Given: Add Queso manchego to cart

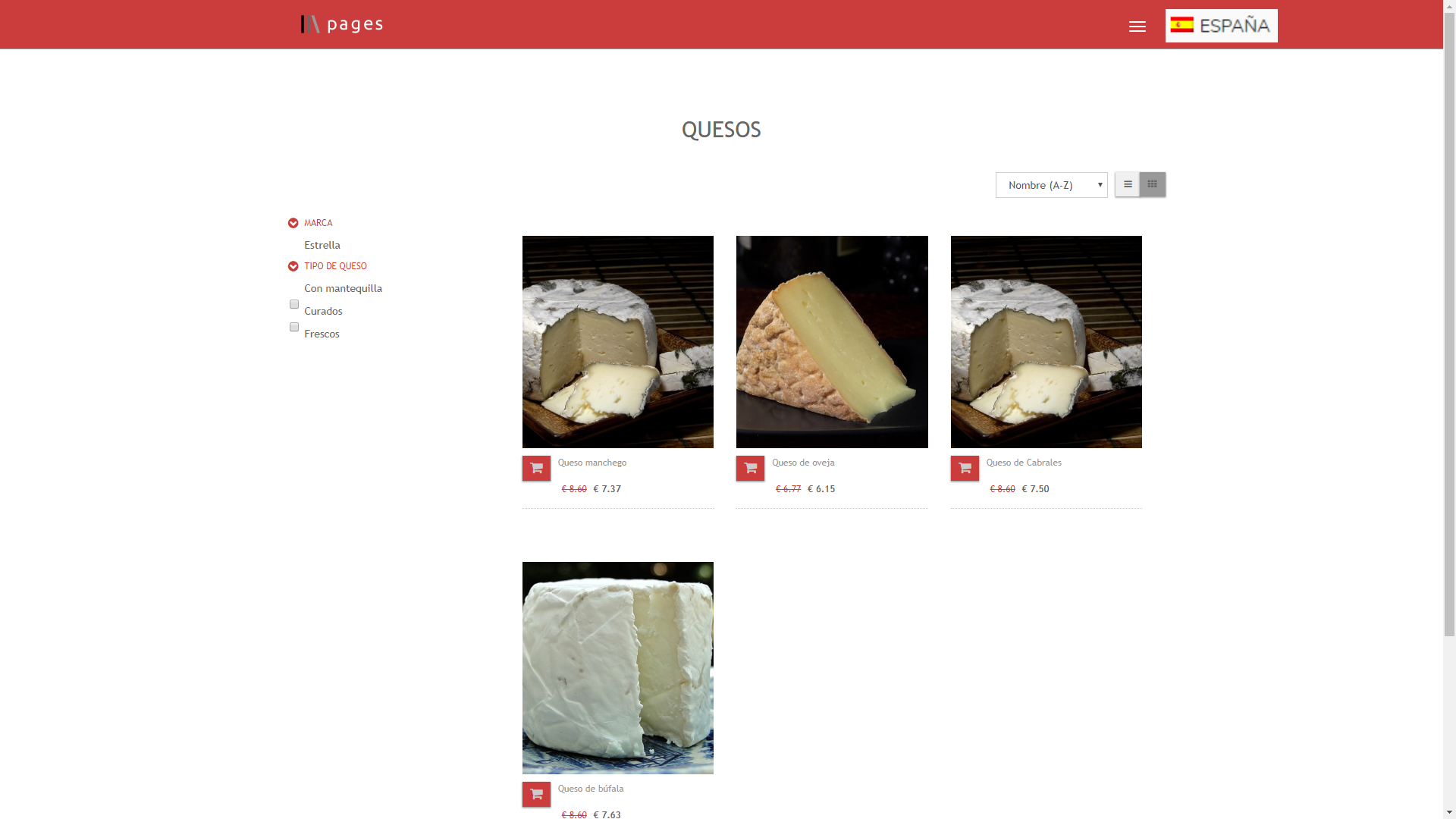Looking at the screenshot, I should (536, 468).
